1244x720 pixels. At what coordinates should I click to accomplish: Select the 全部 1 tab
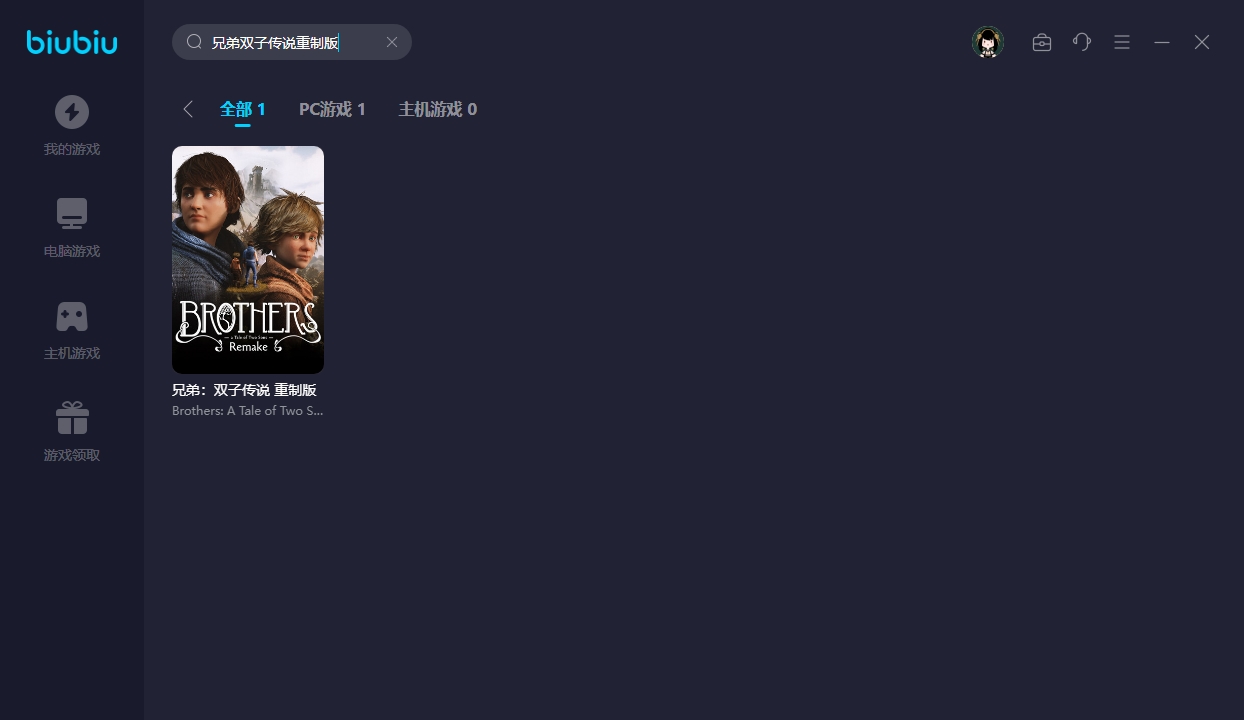point(243,109)
